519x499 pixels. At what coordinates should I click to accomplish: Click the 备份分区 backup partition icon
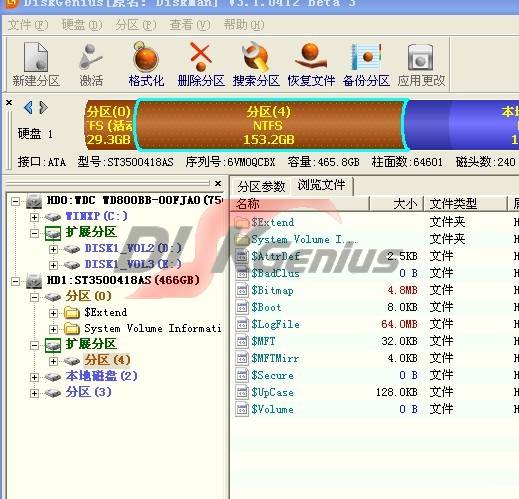click(x=366, y=64)
